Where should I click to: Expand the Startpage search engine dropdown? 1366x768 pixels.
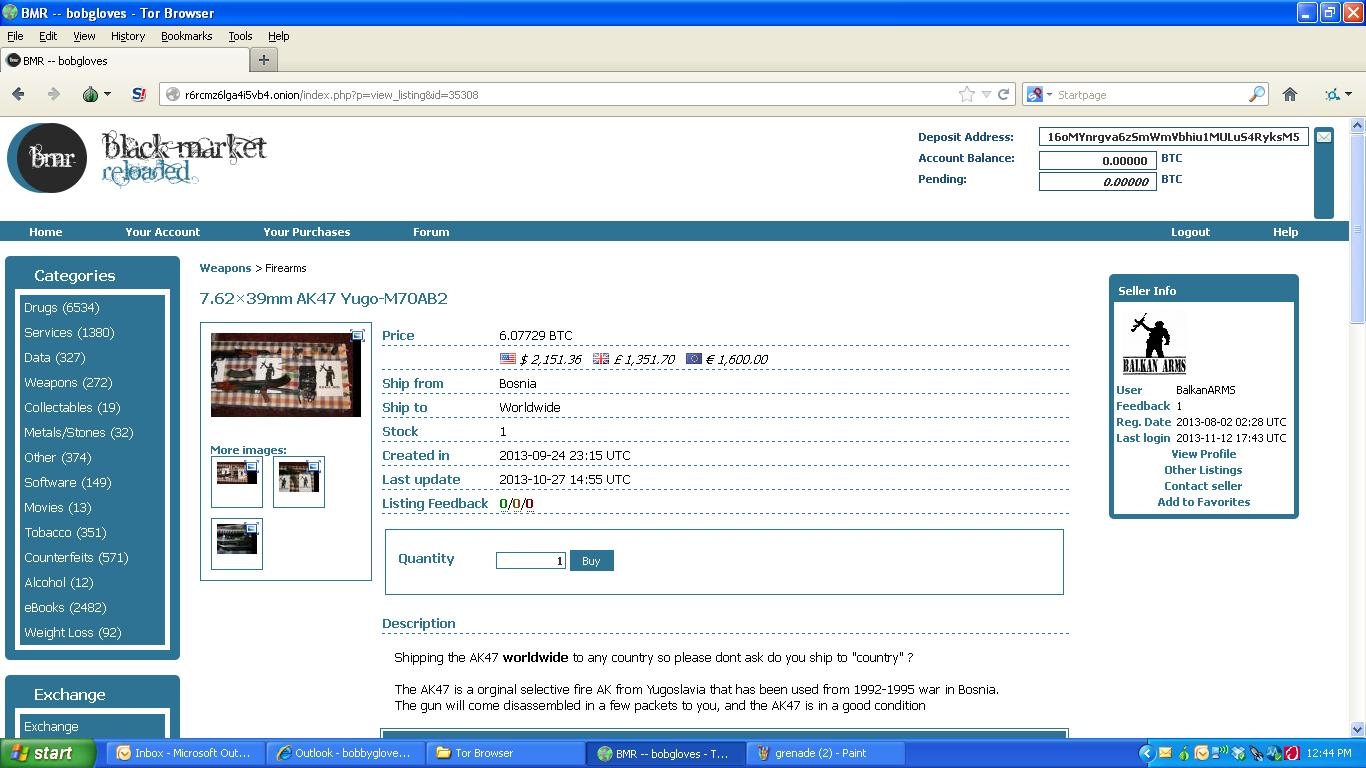[x=1039, y=94]
